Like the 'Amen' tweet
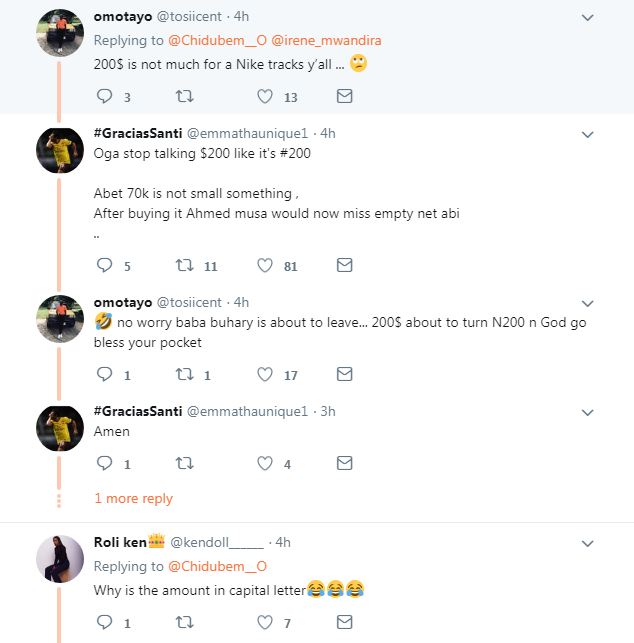Image resolution: width=634 pixels, height=643 pixels. pos(265,464)
